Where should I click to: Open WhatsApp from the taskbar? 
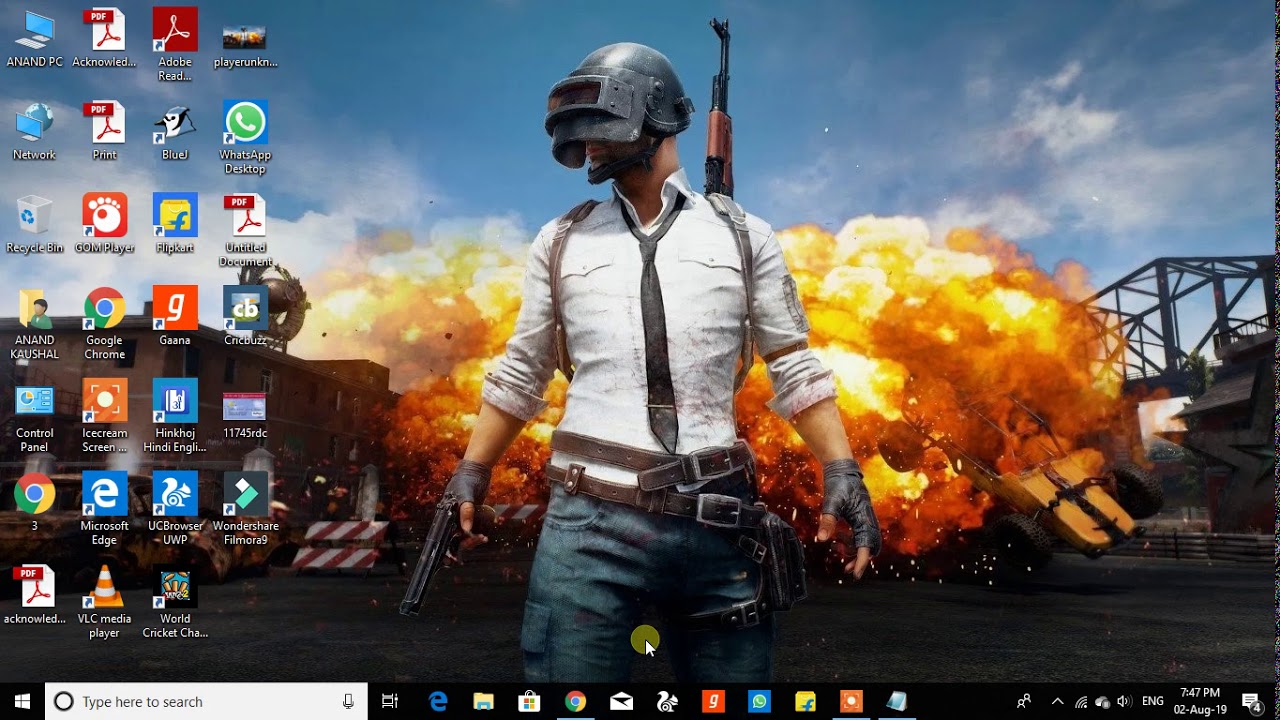pos(759,702)
